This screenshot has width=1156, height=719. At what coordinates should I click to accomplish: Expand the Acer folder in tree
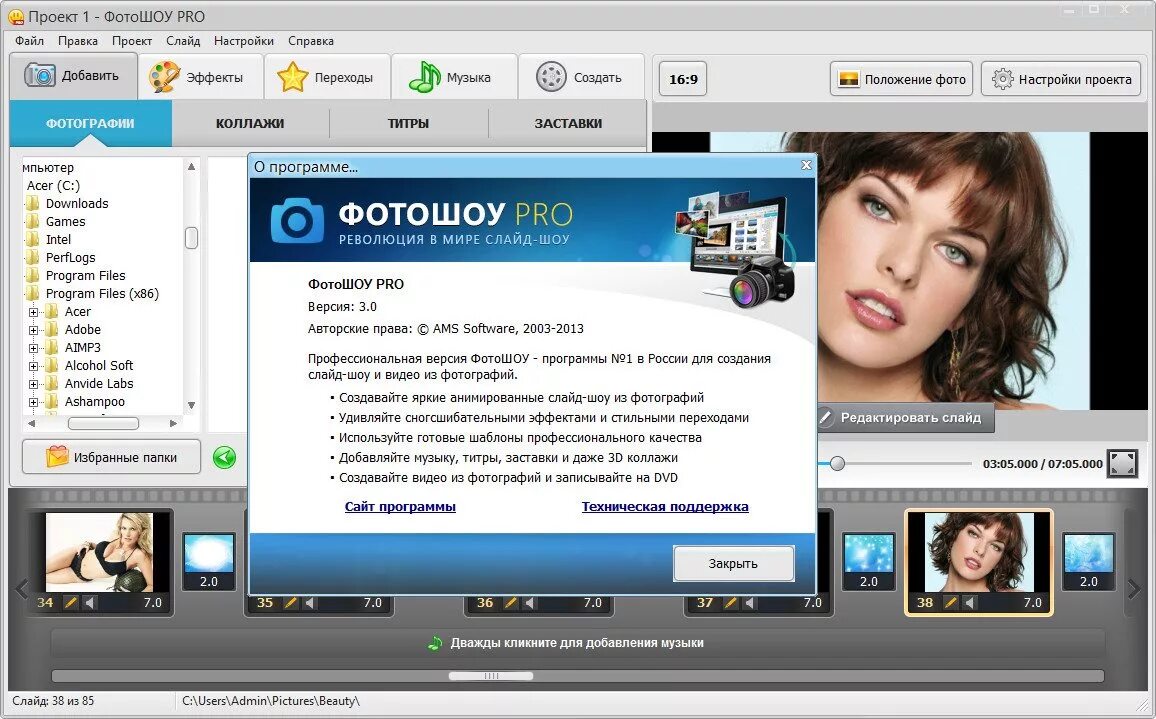[33, 312]
